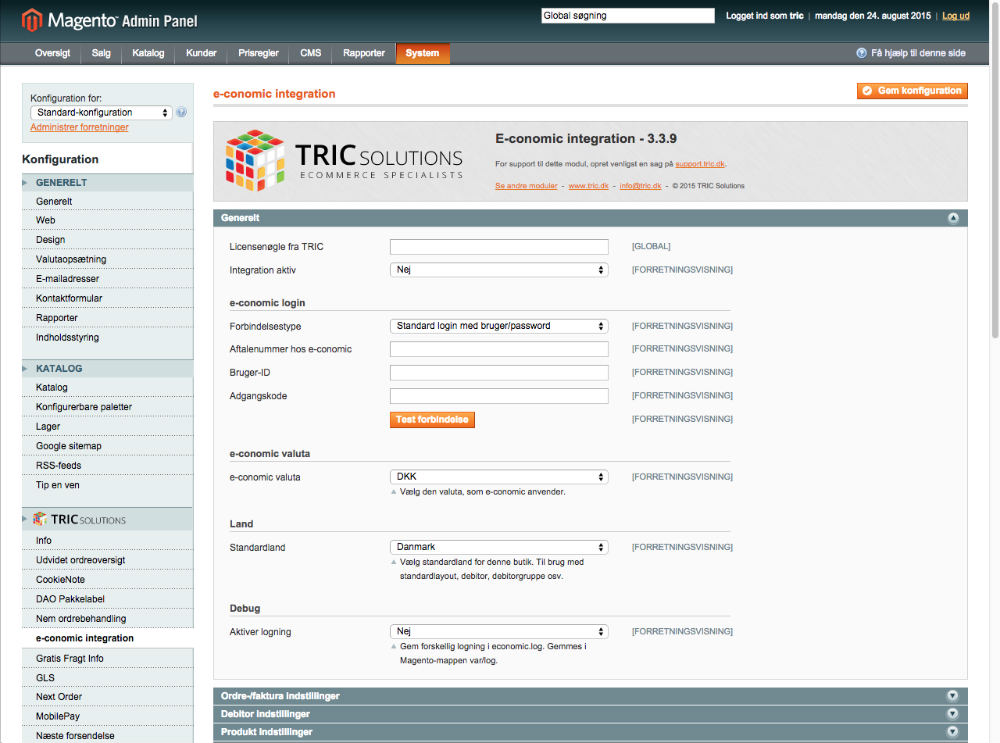This screenshot has height=743, width=1000.
Task: Click the Test forbindelse button
Action: 432,420
